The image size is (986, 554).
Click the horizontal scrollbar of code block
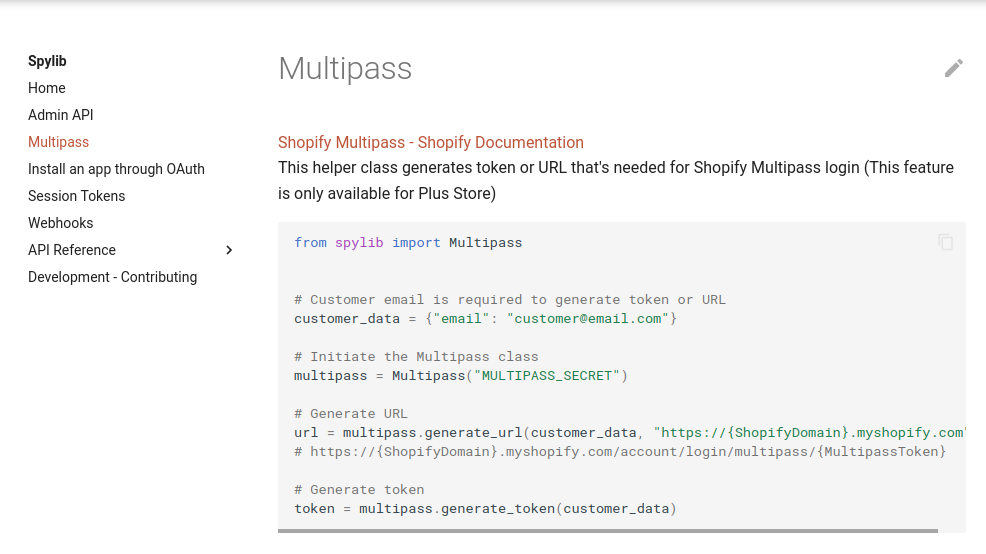point(607,531)
